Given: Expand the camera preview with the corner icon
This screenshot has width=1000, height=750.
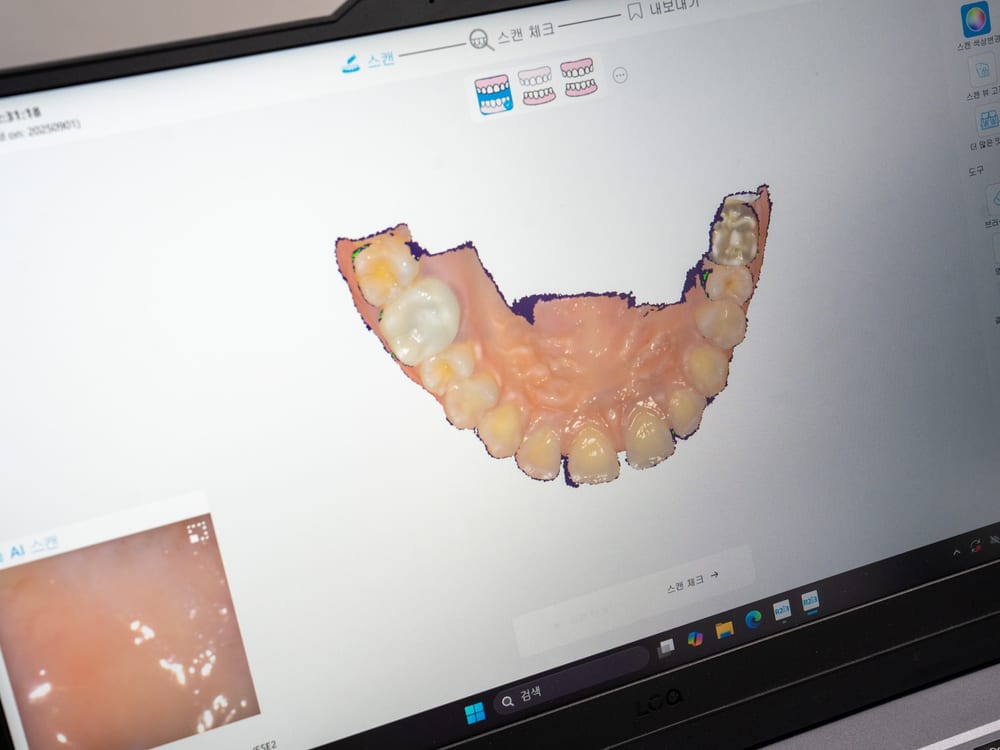Looking at the screenshot, I should (198, 533).
